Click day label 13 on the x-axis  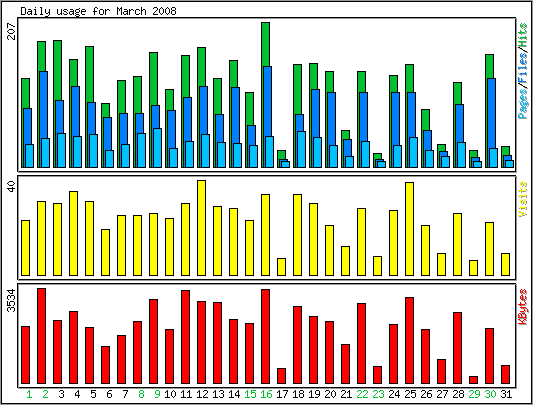(x=218, y=394)
